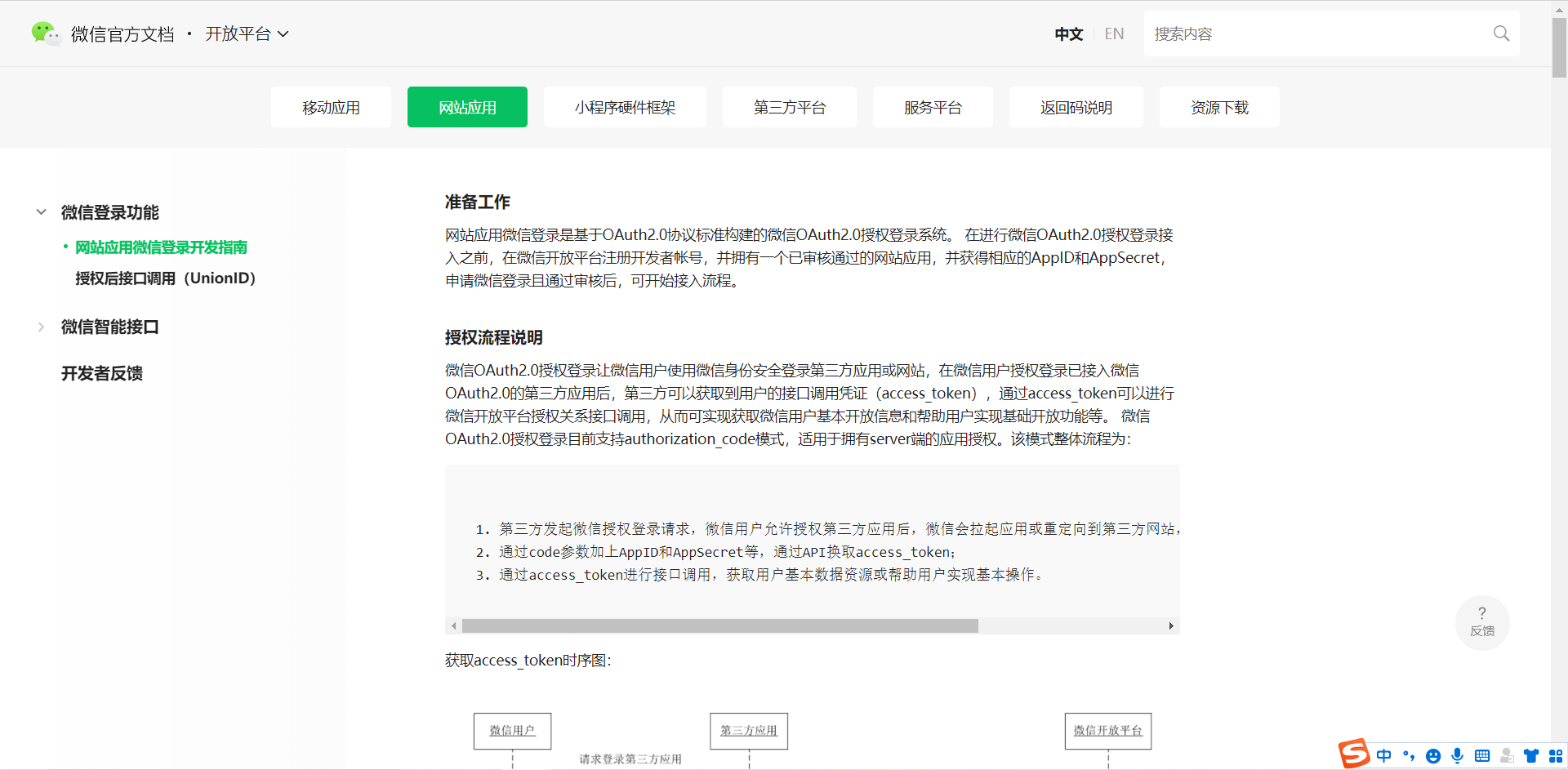Screen dimensions: 1568x770
Task: Click 获取access_token时序图 text
Action: 528,660
